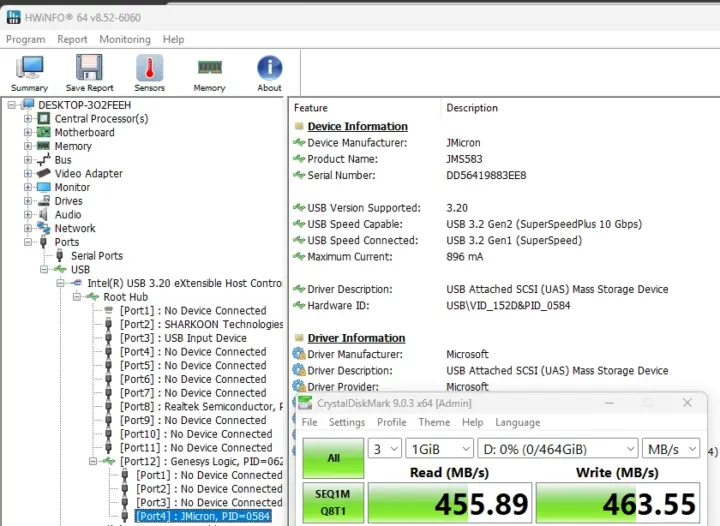
Task: Click the About info icon
Action: [x=270, y=68]
